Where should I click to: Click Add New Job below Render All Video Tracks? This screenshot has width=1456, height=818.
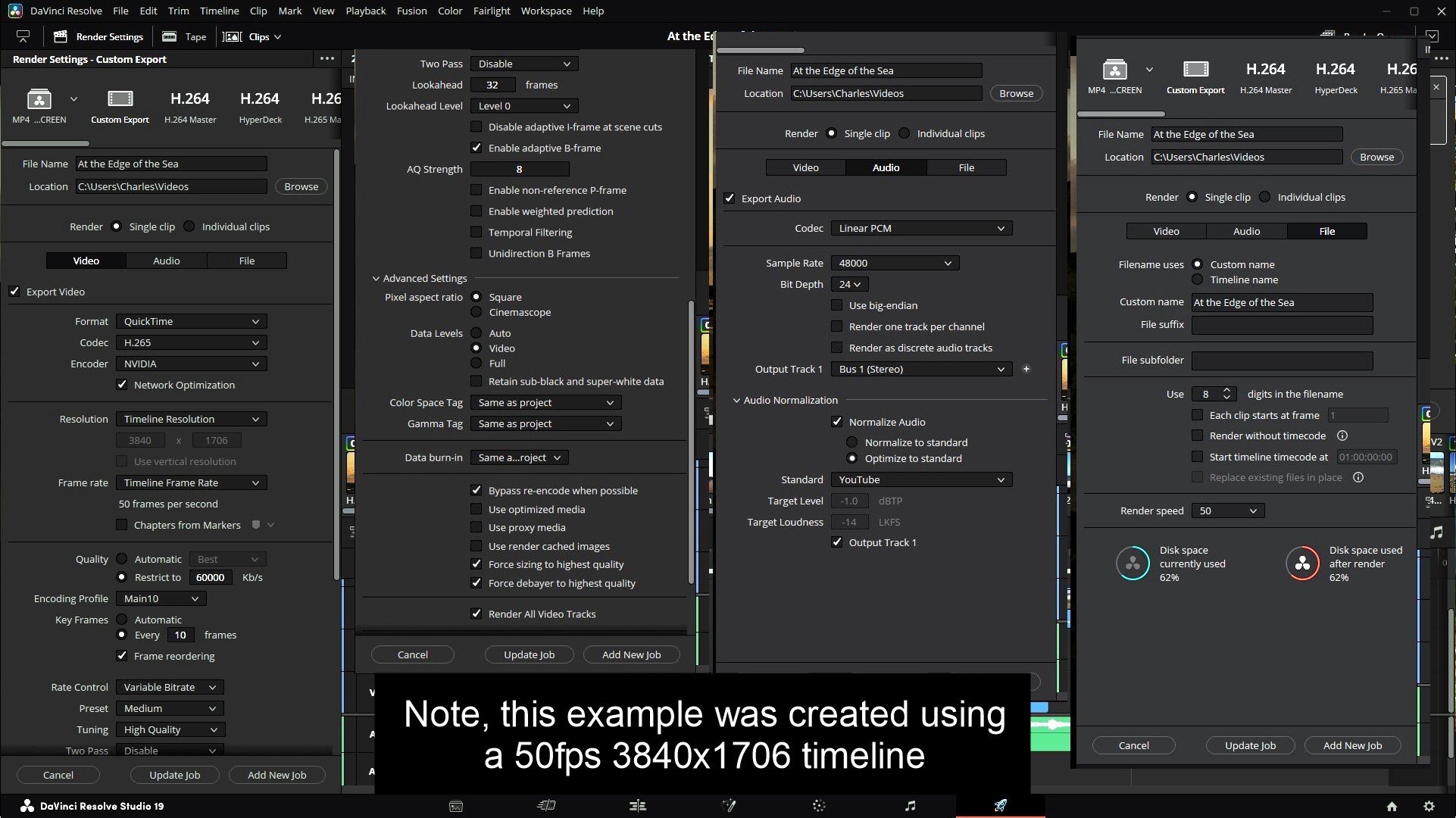[632, 654]
